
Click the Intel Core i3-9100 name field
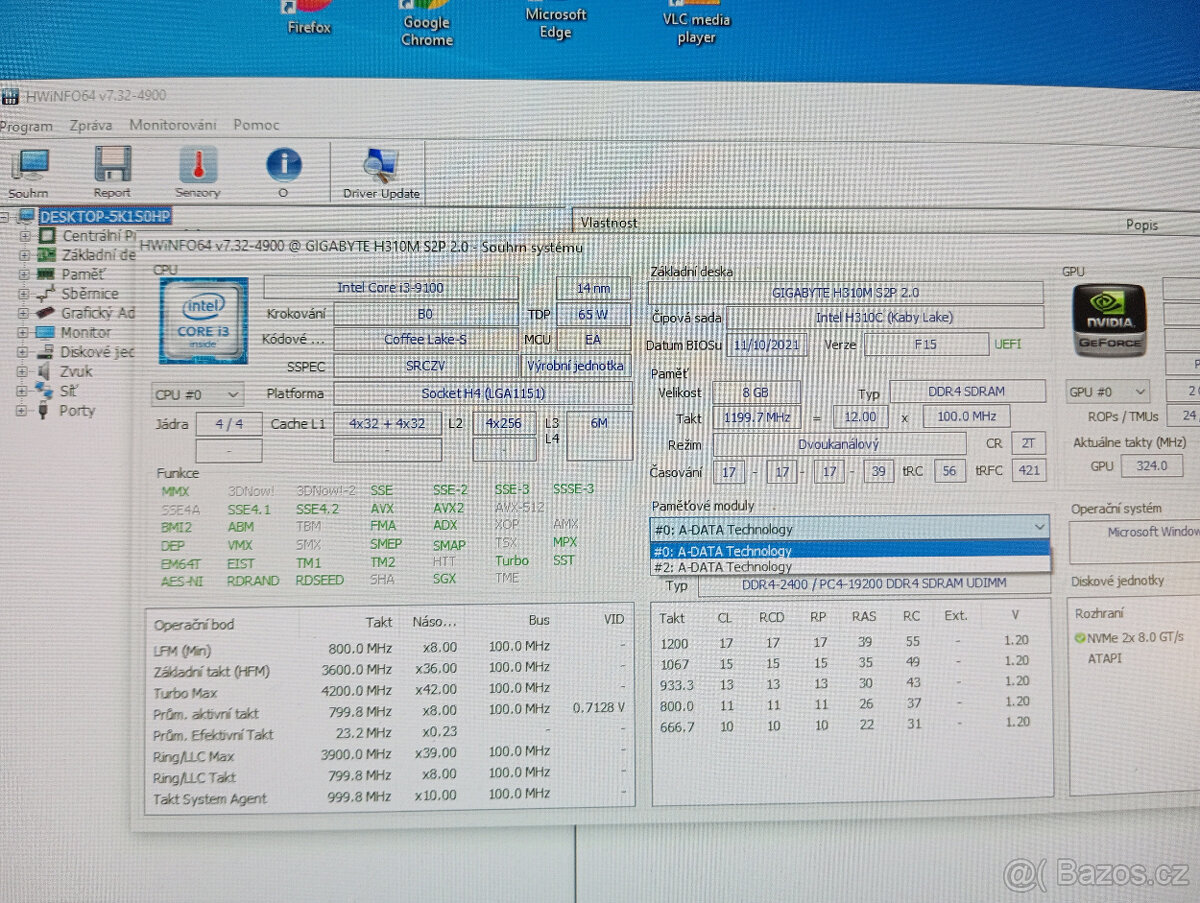[390, 288]
